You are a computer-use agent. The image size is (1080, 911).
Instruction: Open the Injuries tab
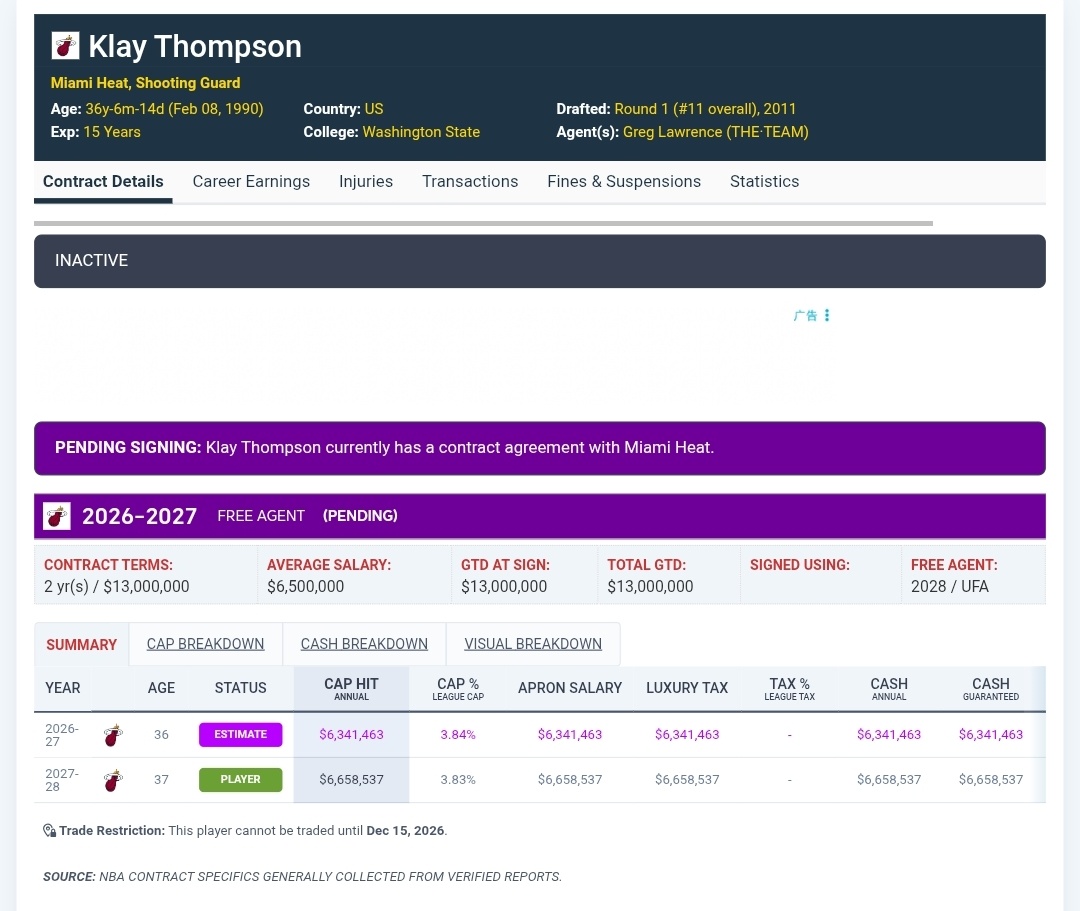click(x=366, y=181)
